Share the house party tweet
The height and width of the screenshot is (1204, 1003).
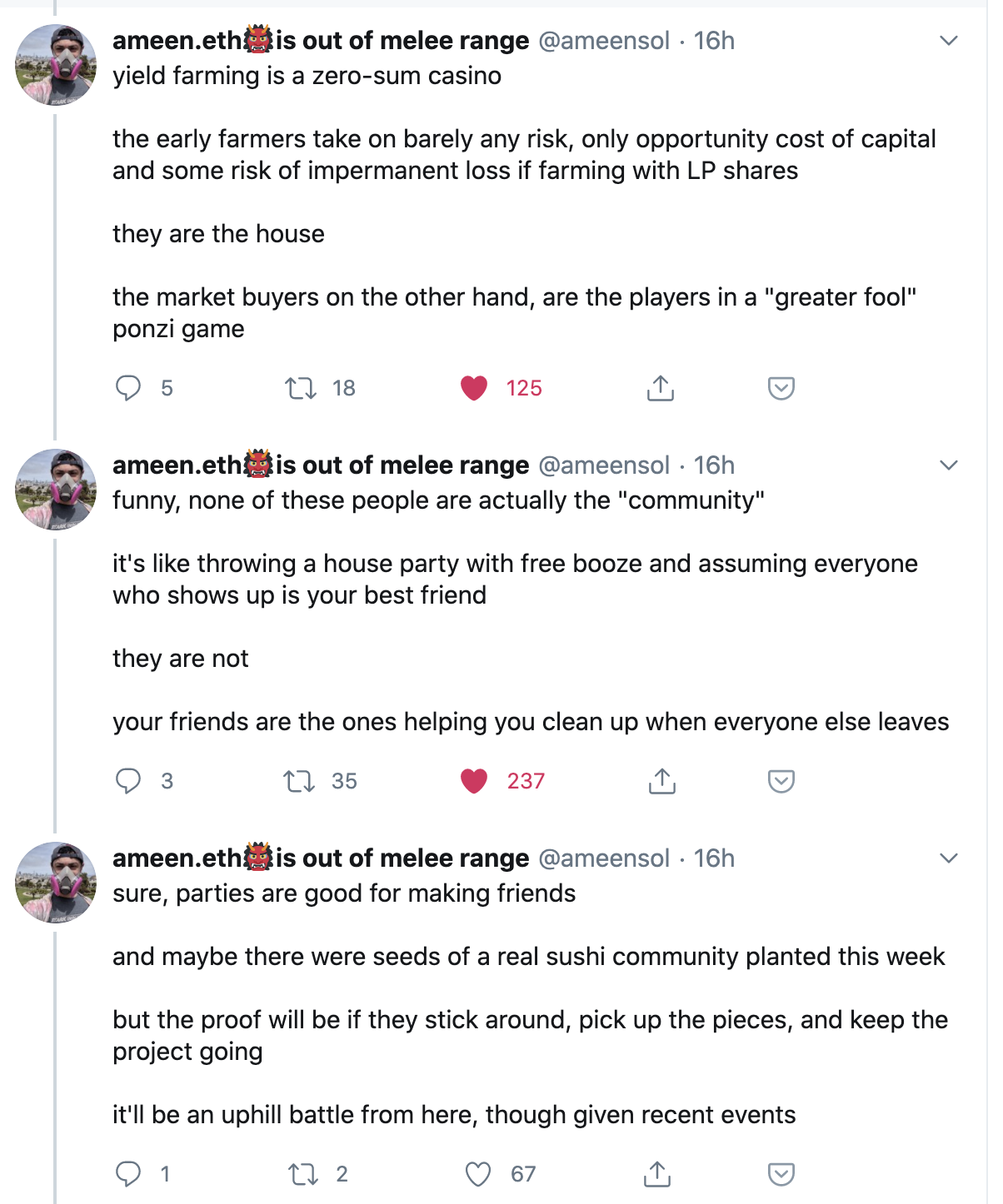pyautogui.click(x=661, y=781)
